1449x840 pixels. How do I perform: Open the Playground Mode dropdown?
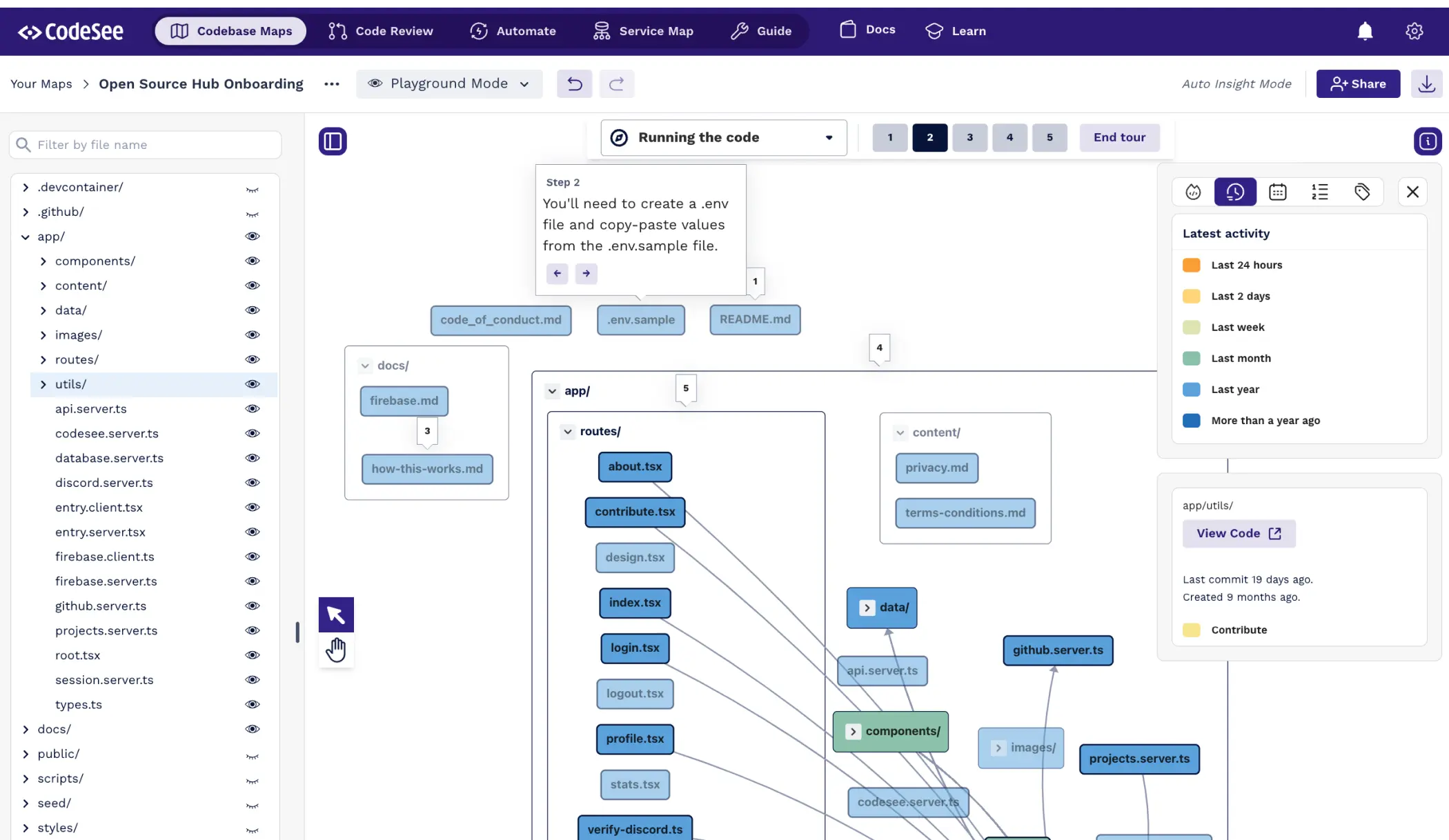coord(449,83)
